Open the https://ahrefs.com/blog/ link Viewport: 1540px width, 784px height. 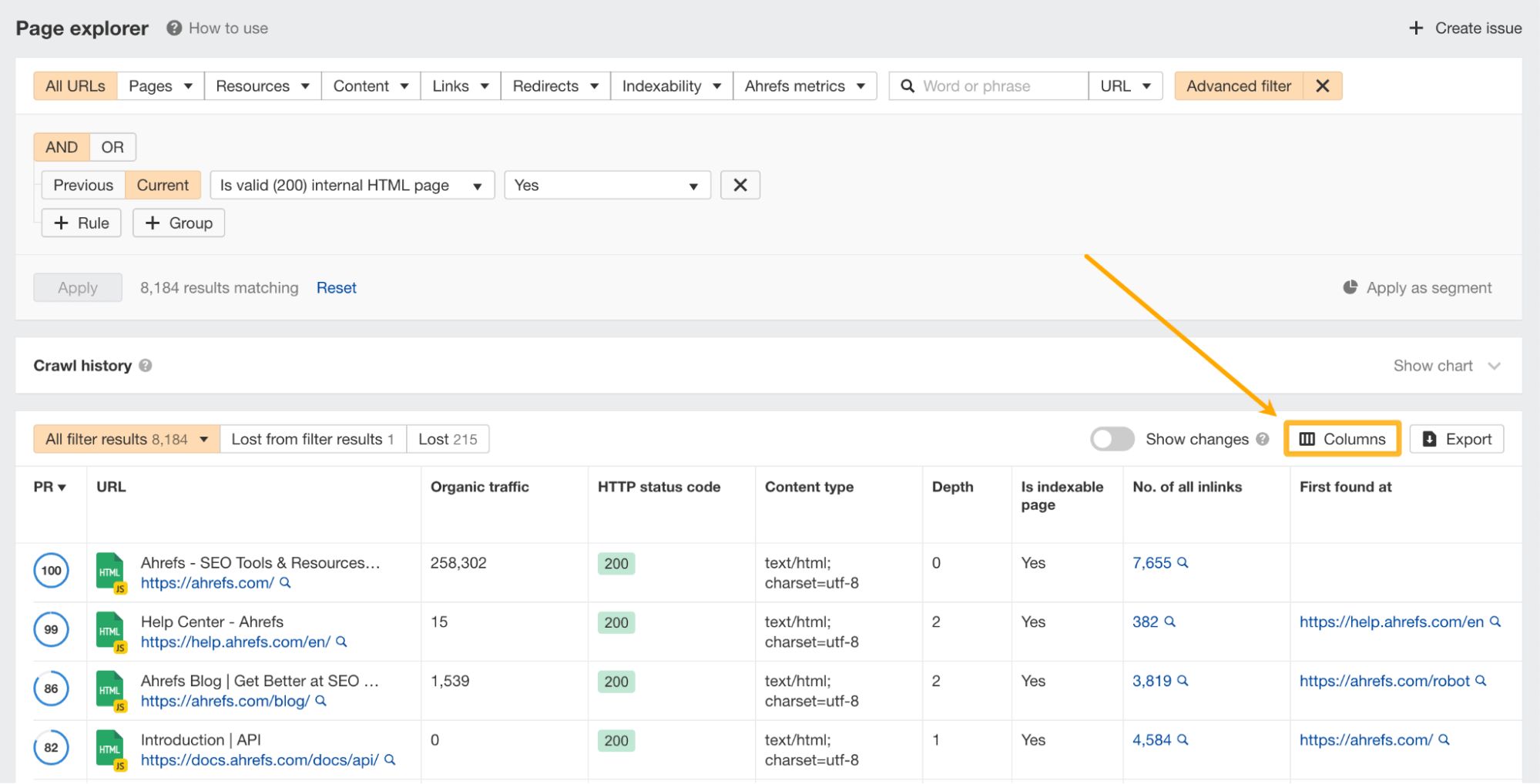tap(225, 701)
